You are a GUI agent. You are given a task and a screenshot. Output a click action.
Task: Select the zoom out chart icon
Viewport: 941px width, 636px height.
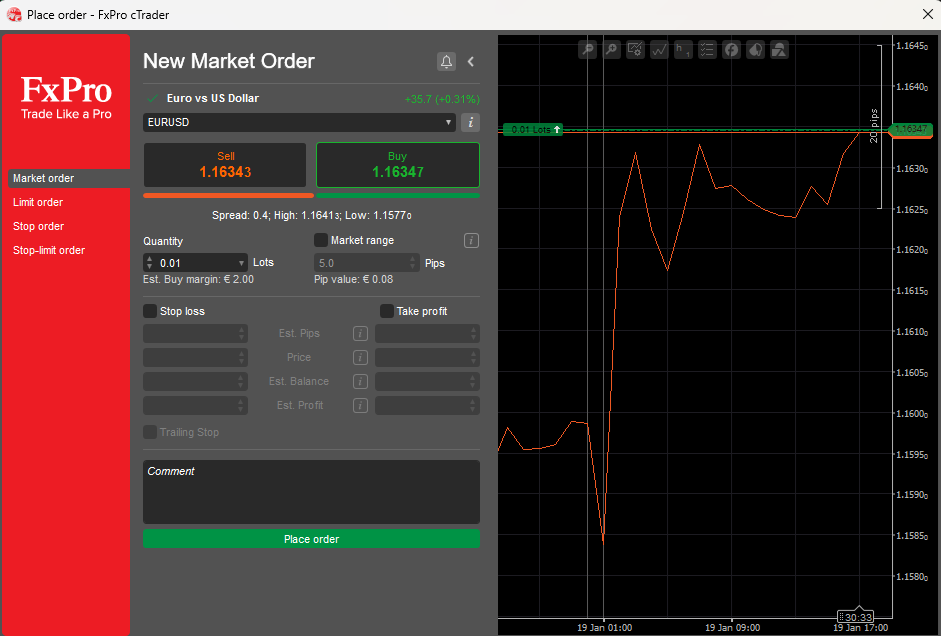(x=588, y=49)
